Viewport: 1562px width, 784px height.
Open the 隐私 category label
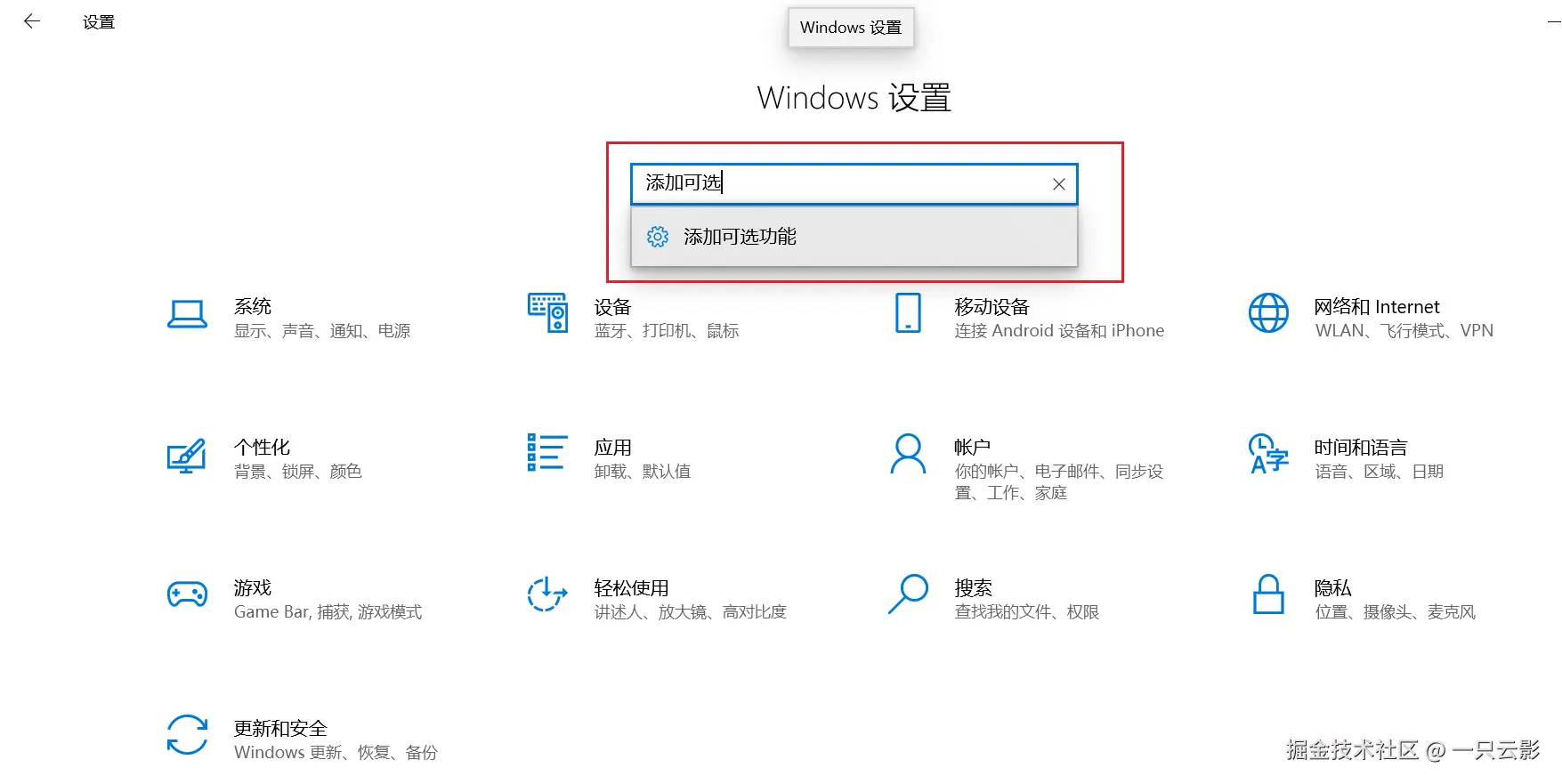coord(1333,587)
